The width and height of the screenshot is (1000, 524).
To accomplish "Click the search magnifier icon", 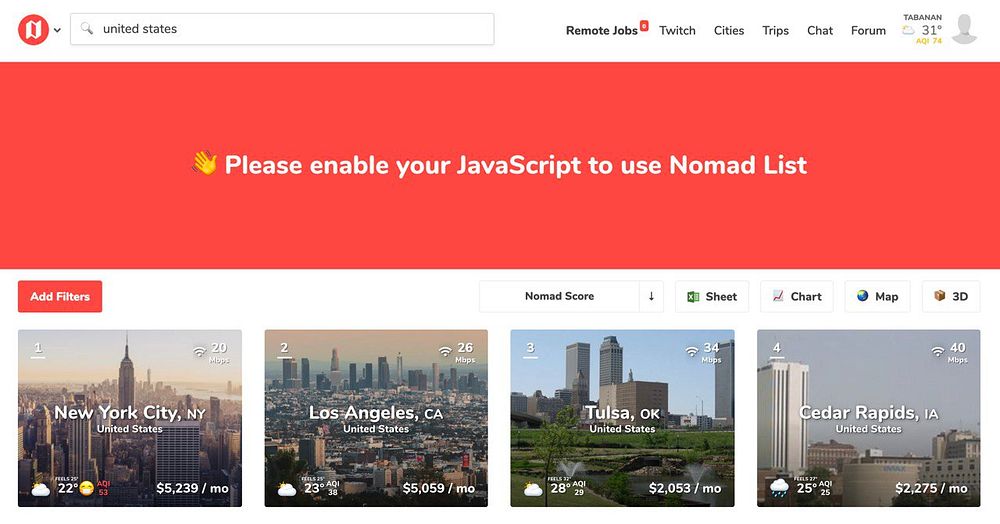I will coord(87,29).
